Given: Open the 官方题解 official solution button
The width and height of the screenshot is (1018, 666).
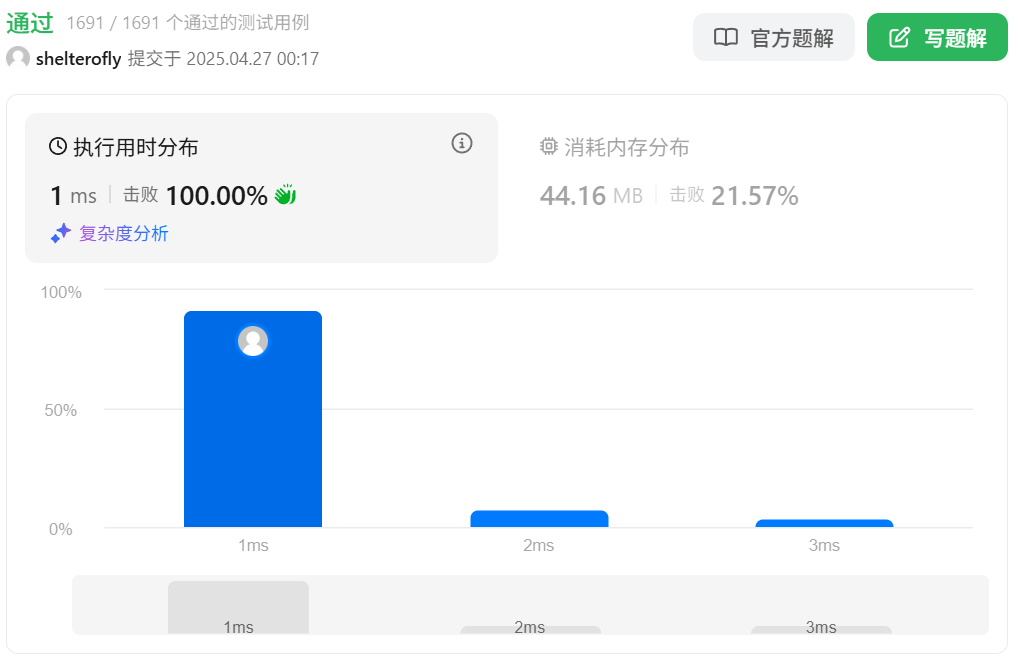Looking at the screenshot, I should [x=773, y=38].
